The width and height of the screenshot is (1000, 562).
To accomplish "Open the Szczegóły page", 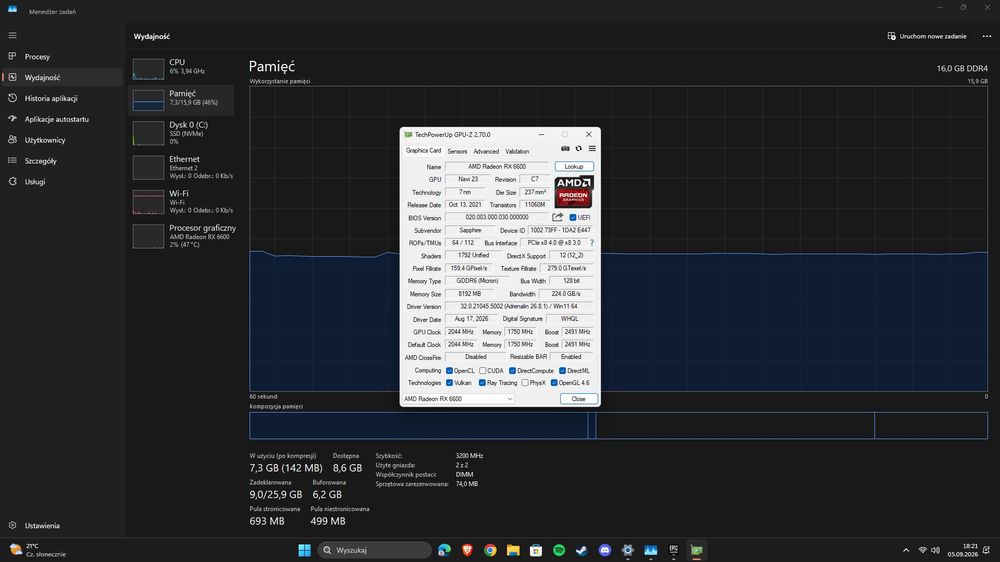I will 62,161.
